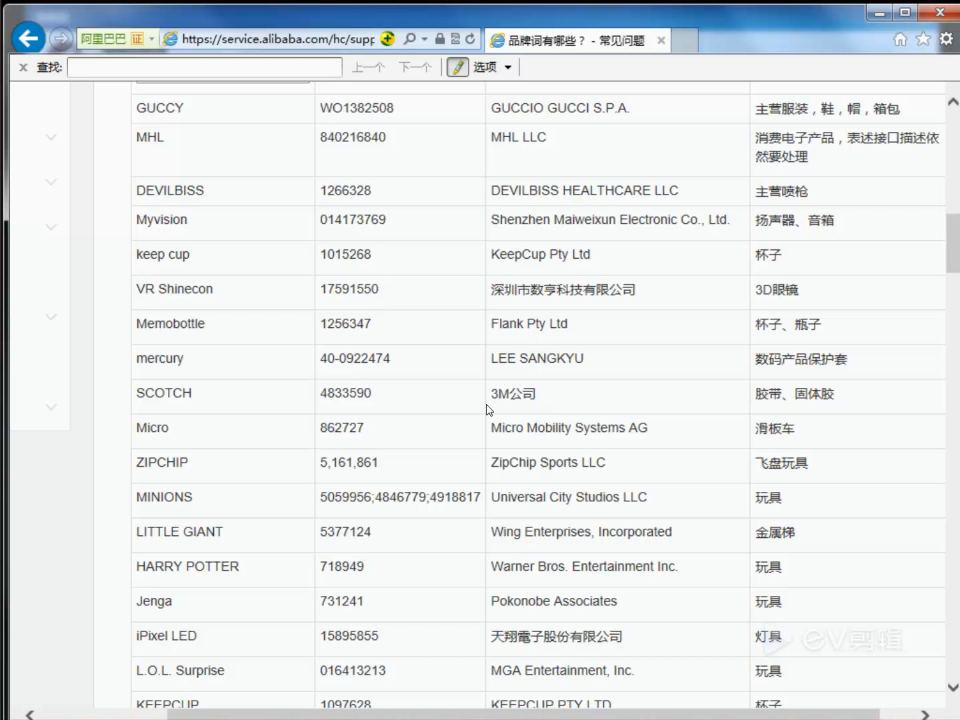Screen dimensions: 960x720
Task: Click the vertical scrollbar thumb
Action: coord(953,242)
